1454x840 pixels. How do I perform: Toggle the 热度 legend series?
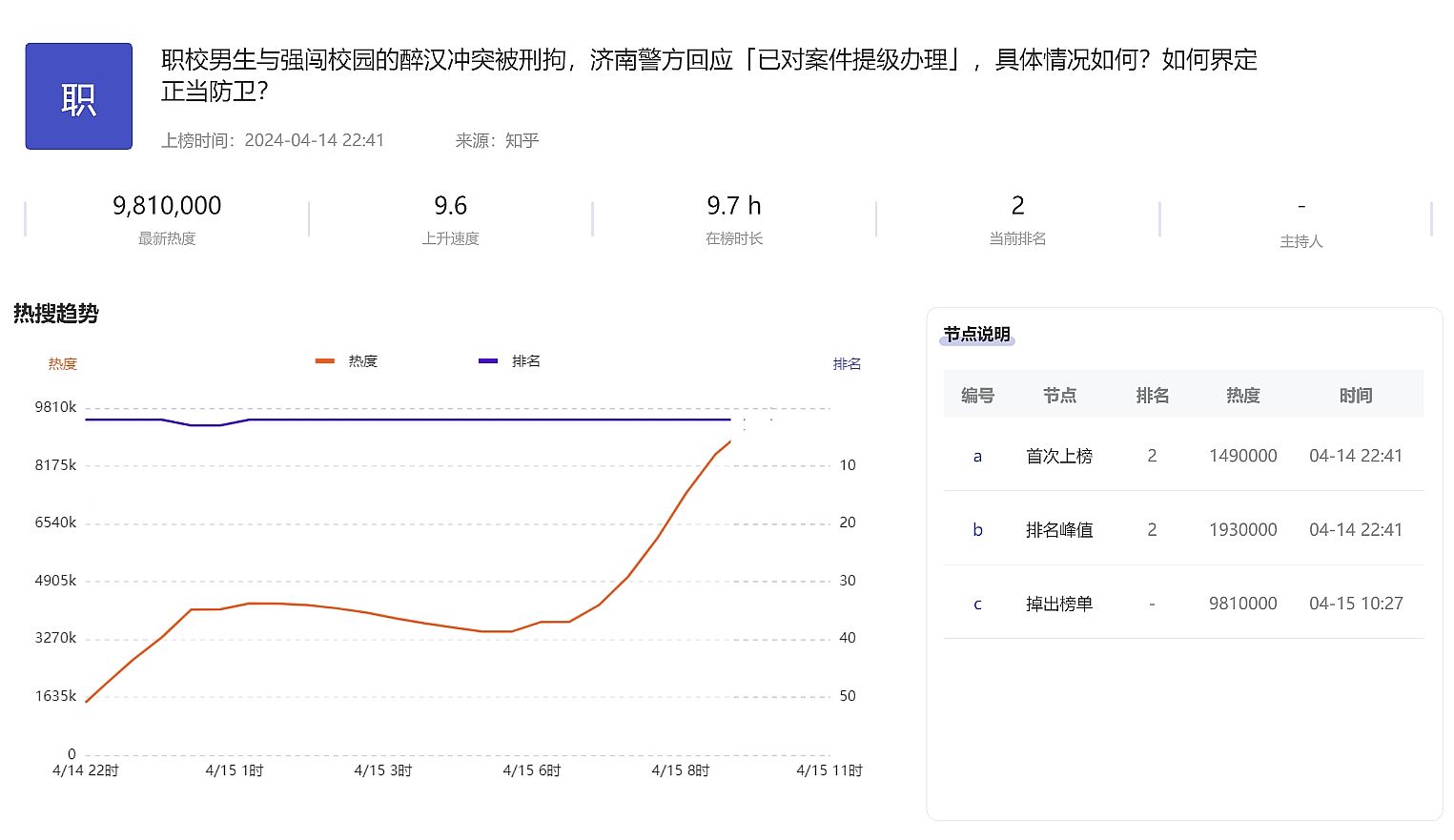point(347,361)
